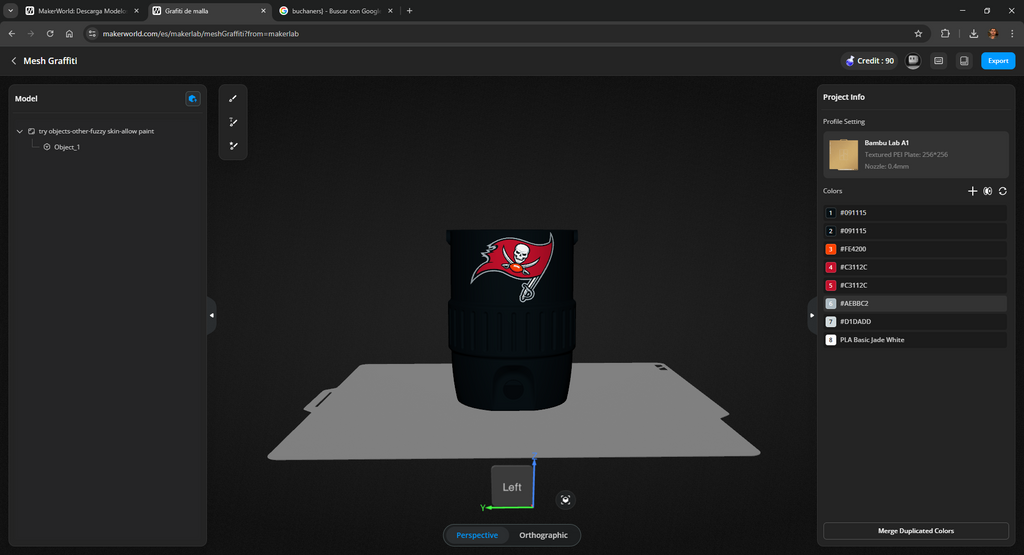Switch to Perspective view

pos(477,535)
